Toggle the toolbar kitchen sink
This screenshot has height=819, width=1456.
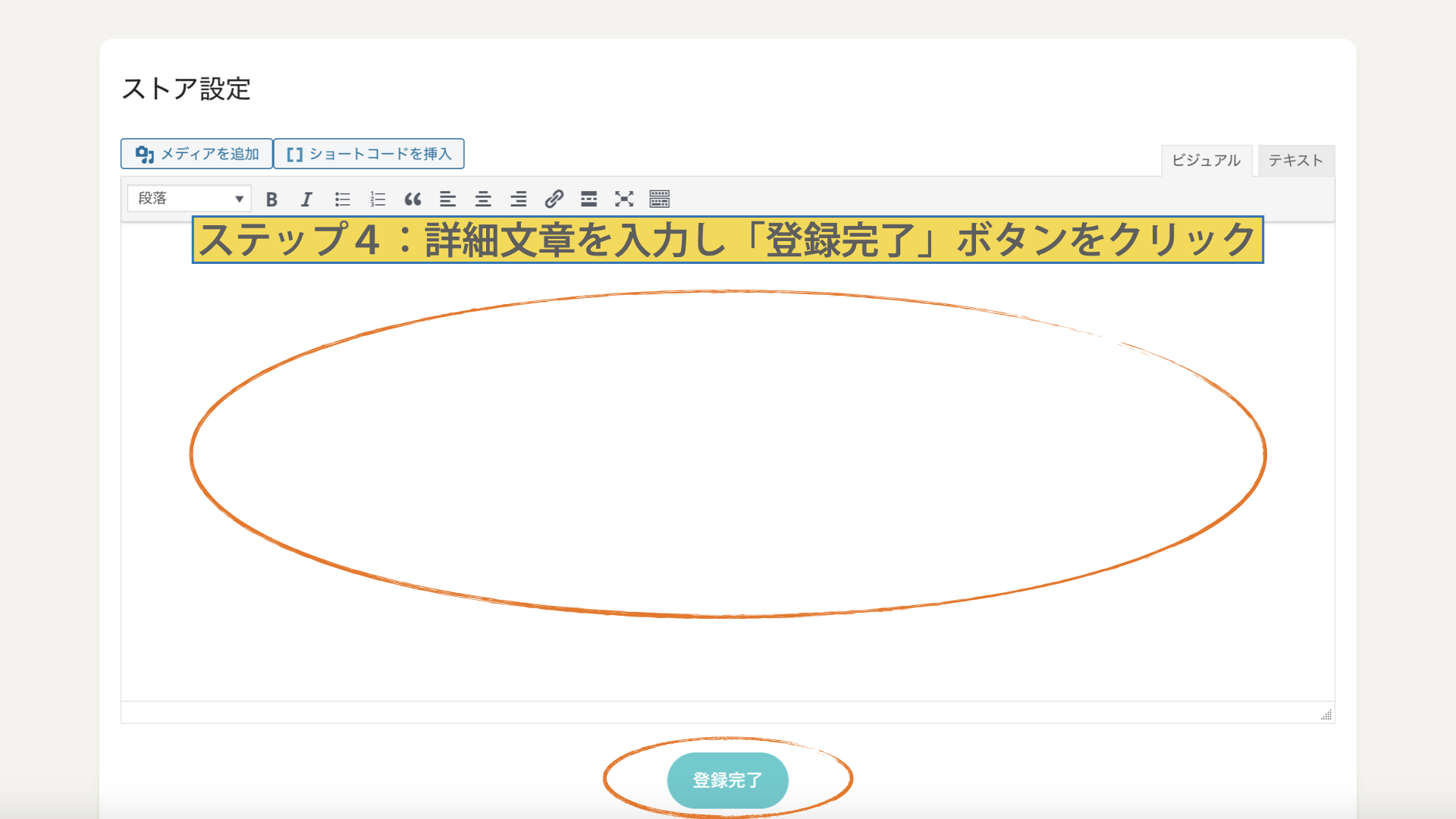pos(660,199)
